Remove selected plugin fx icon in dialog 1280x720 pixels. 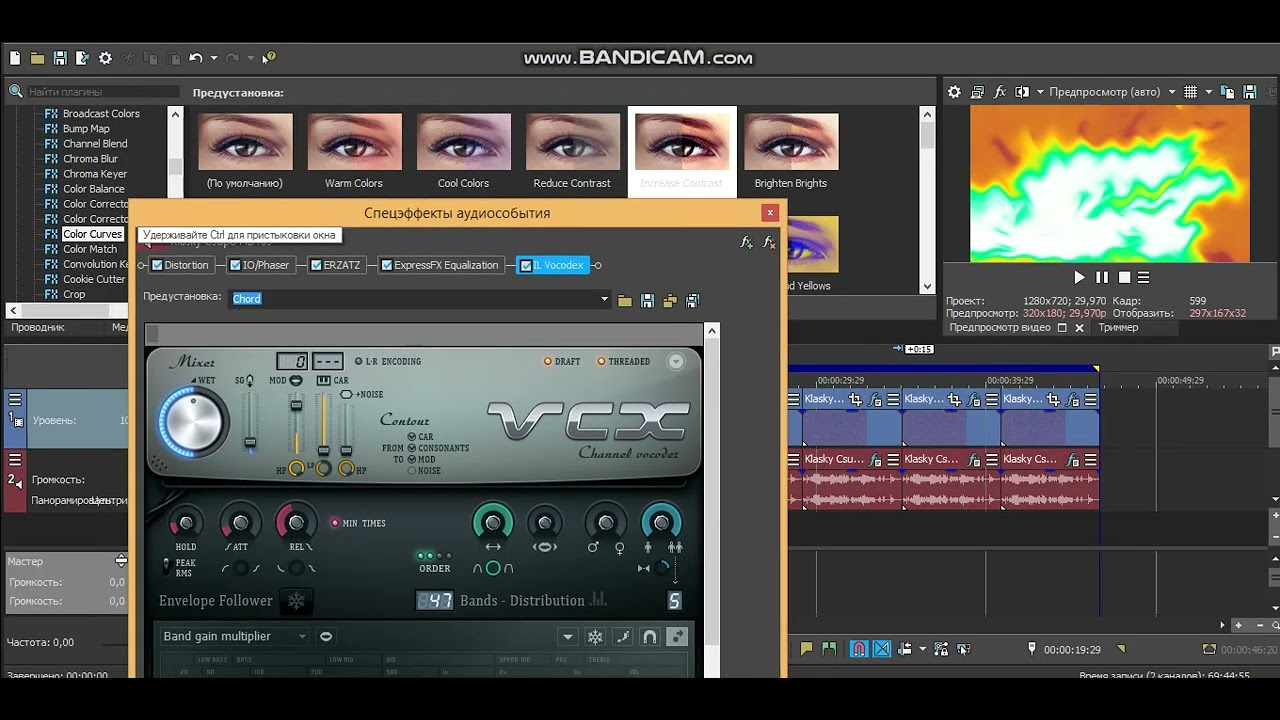[x=769, y=242]
